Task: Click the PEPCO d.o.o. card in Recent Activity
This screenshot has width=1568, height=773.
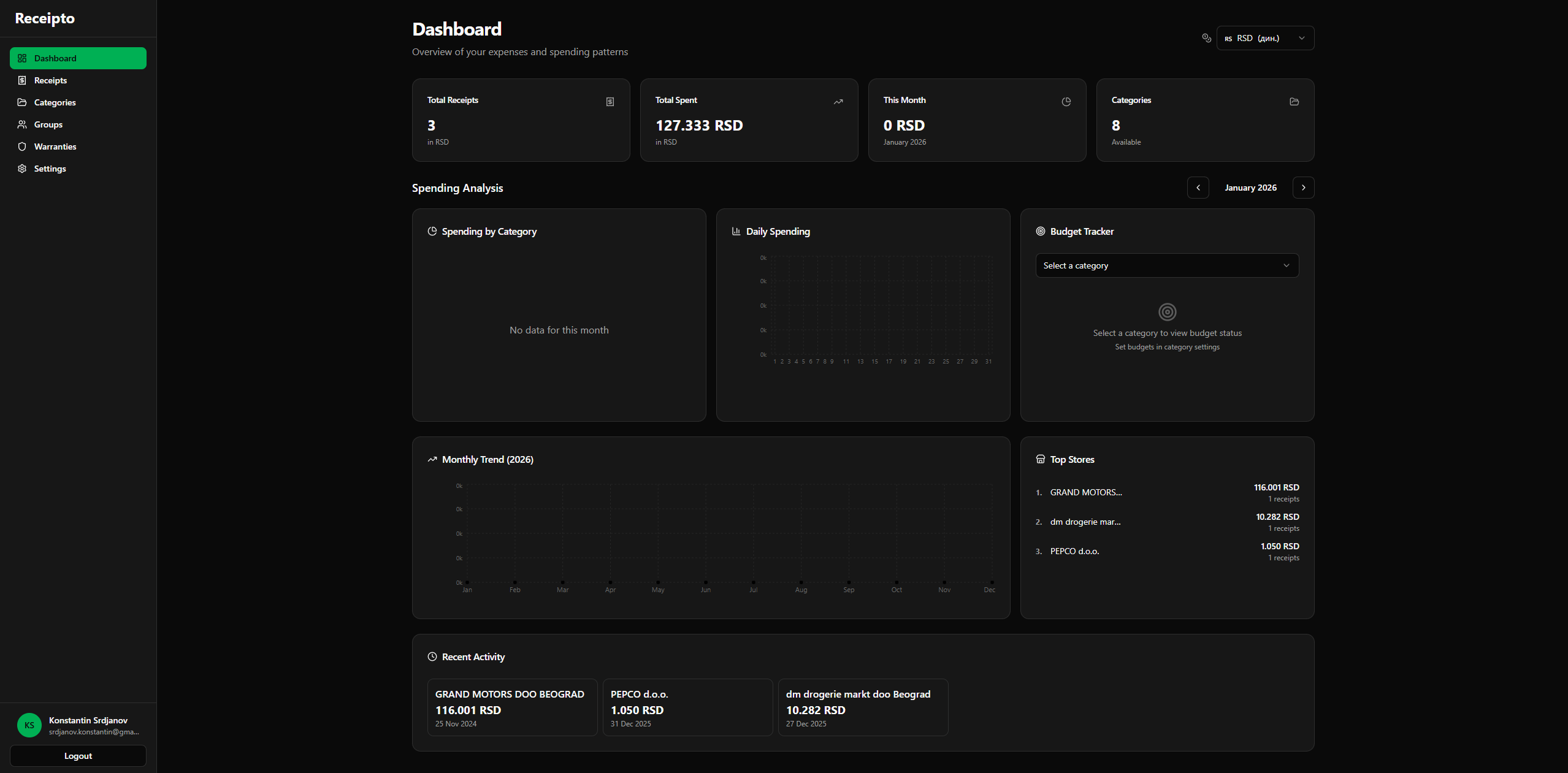Action: (x=687, y=707)
